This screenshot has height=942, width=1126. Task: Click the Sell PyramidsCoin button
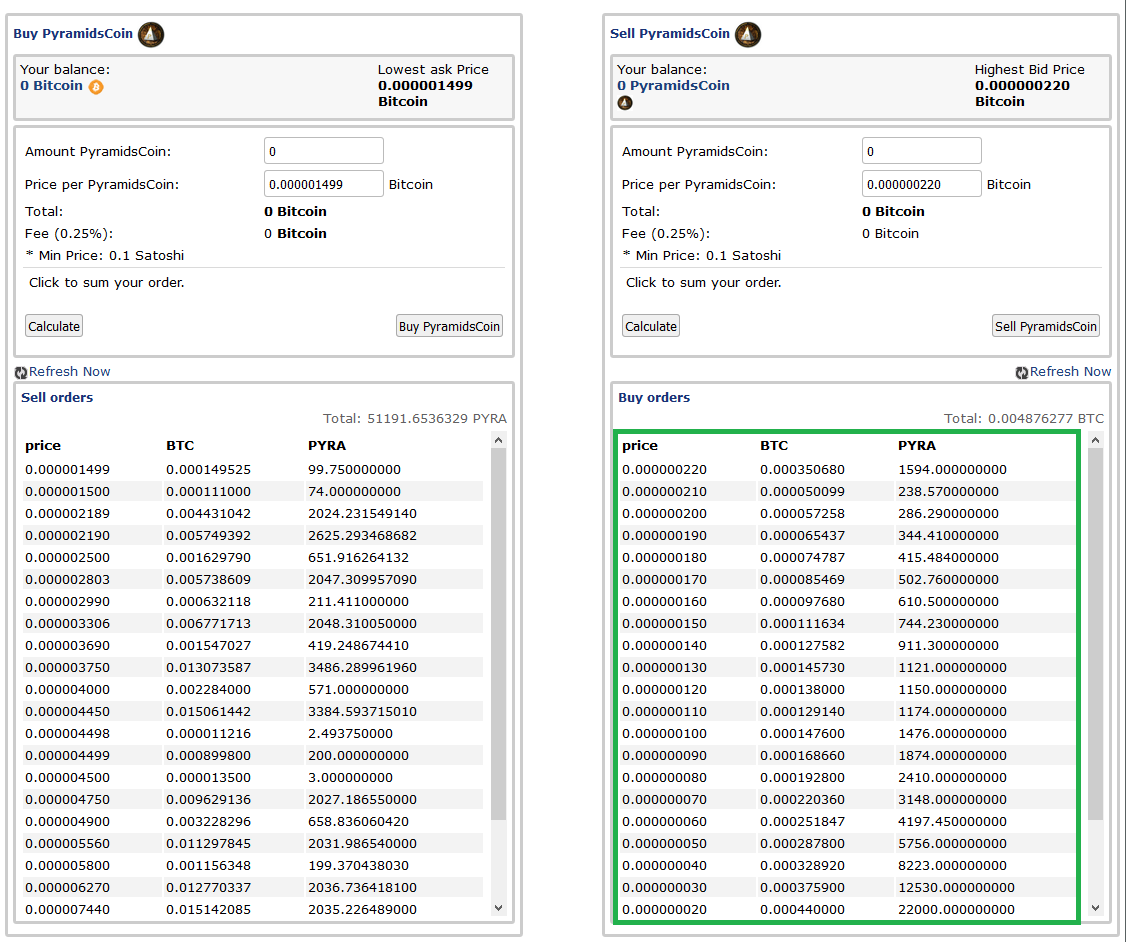[1046, 326]
